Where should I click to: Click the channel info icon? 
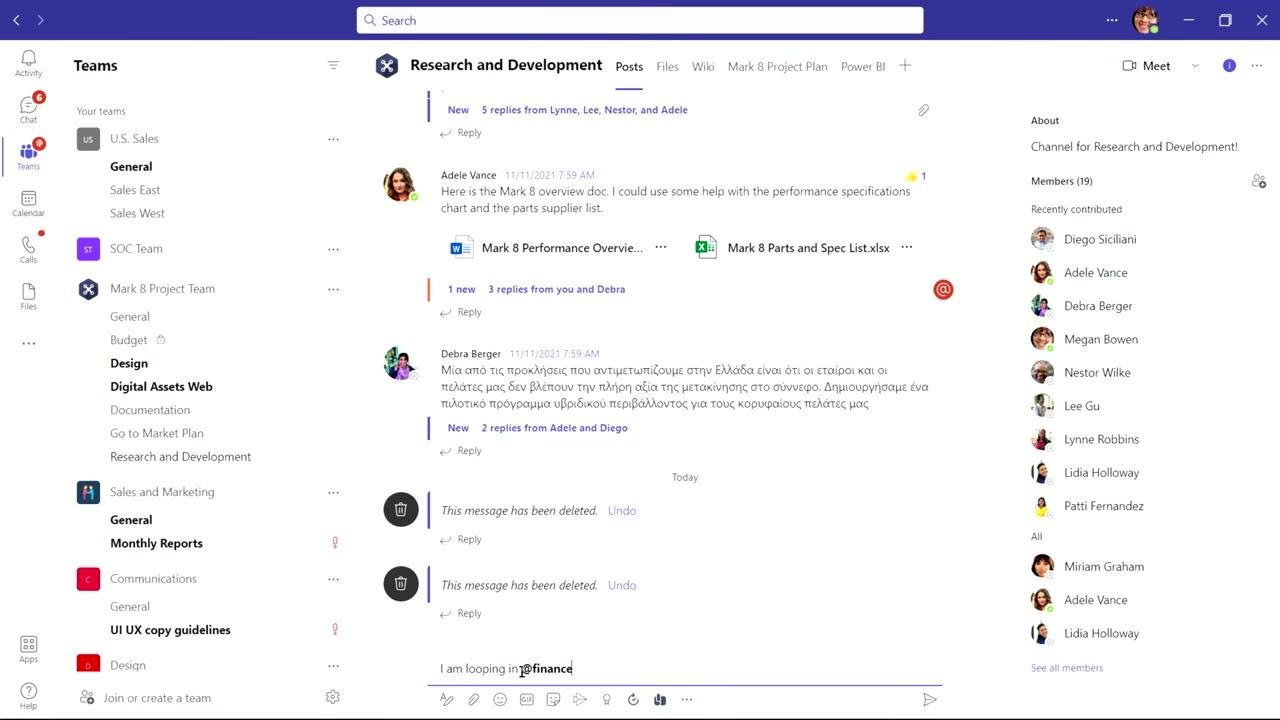(1229, 66)
